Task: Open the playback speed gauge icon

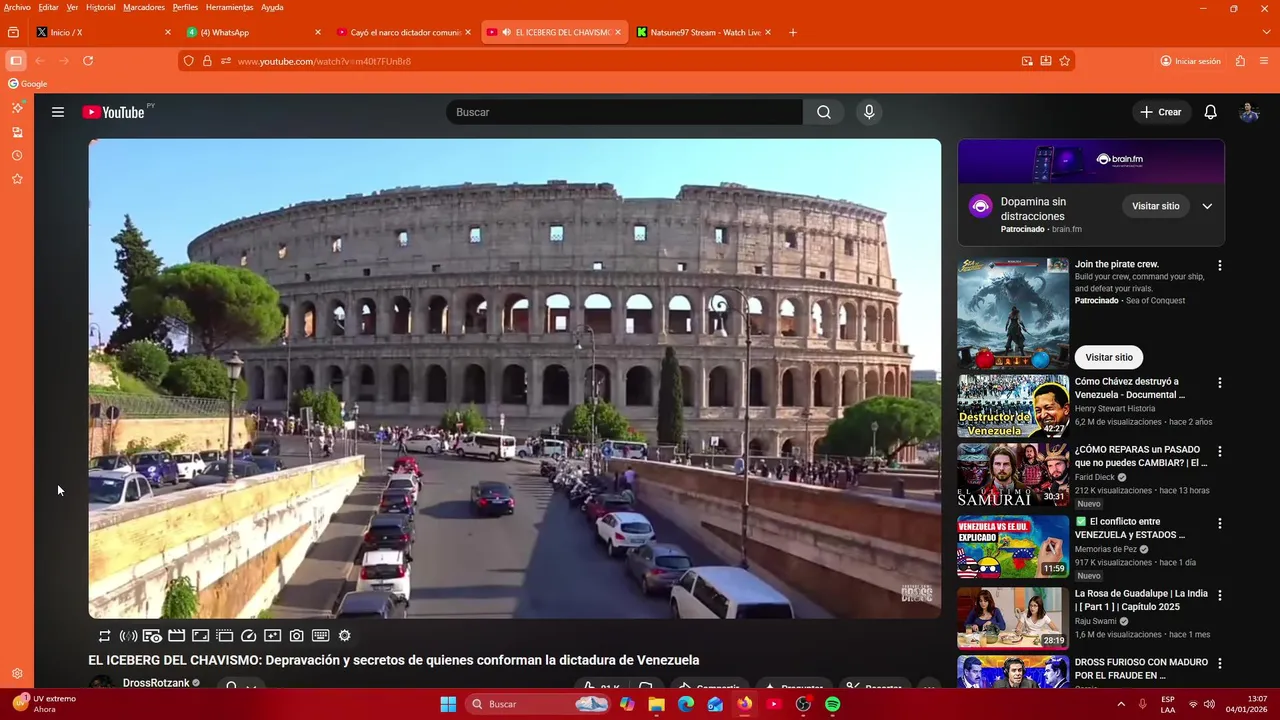Action: pyautogui.click(x=249, y=636)
